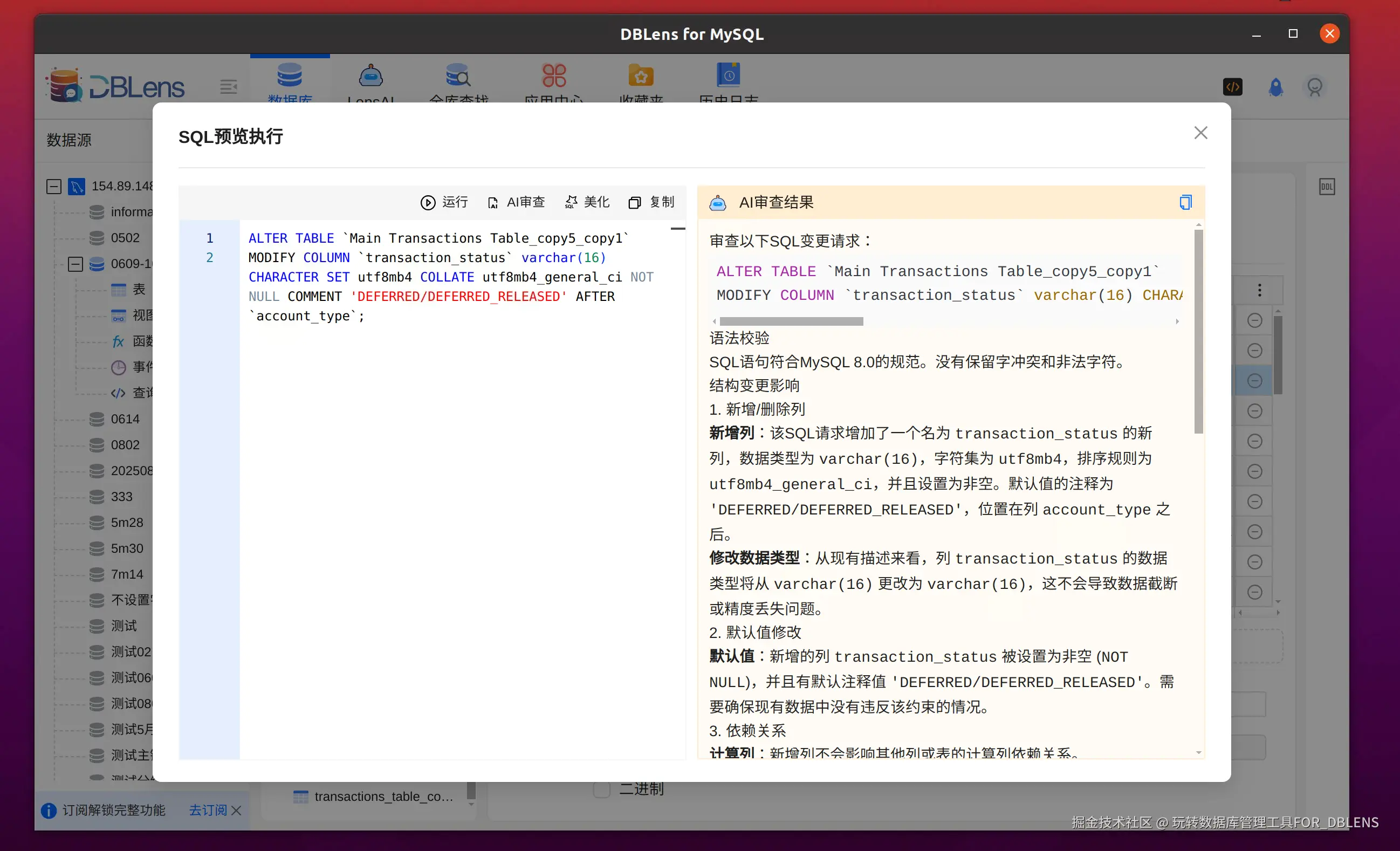Select the 202508 database
Screen dimensions: 1400x851
pyautogui.click(x=132, y=471)
